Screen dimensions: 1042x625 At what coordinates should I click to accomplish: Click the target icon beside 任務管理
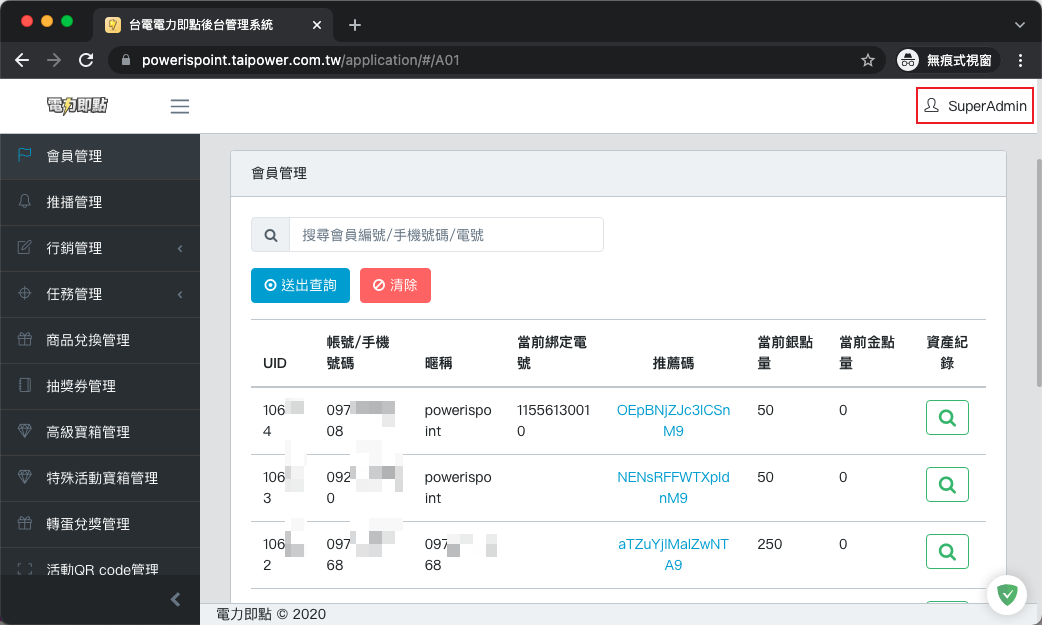(25, 293)
